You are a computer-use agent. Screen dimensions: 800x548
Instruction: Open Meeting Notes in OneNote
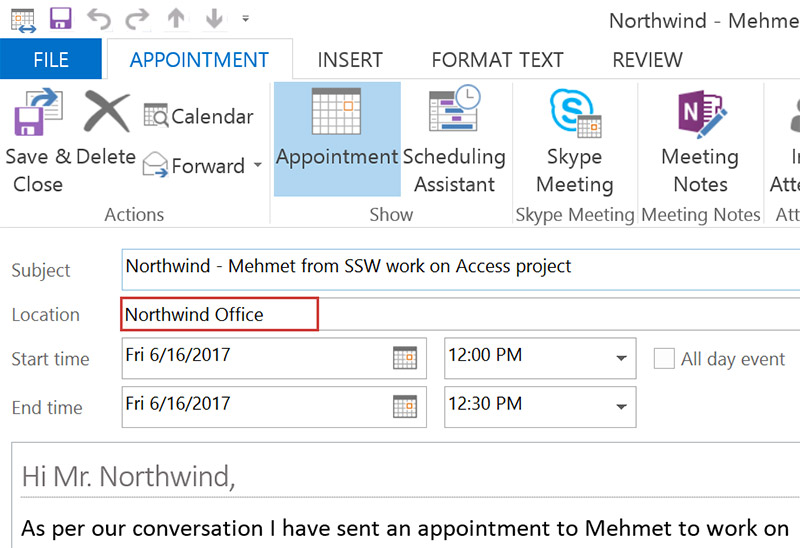700,140
